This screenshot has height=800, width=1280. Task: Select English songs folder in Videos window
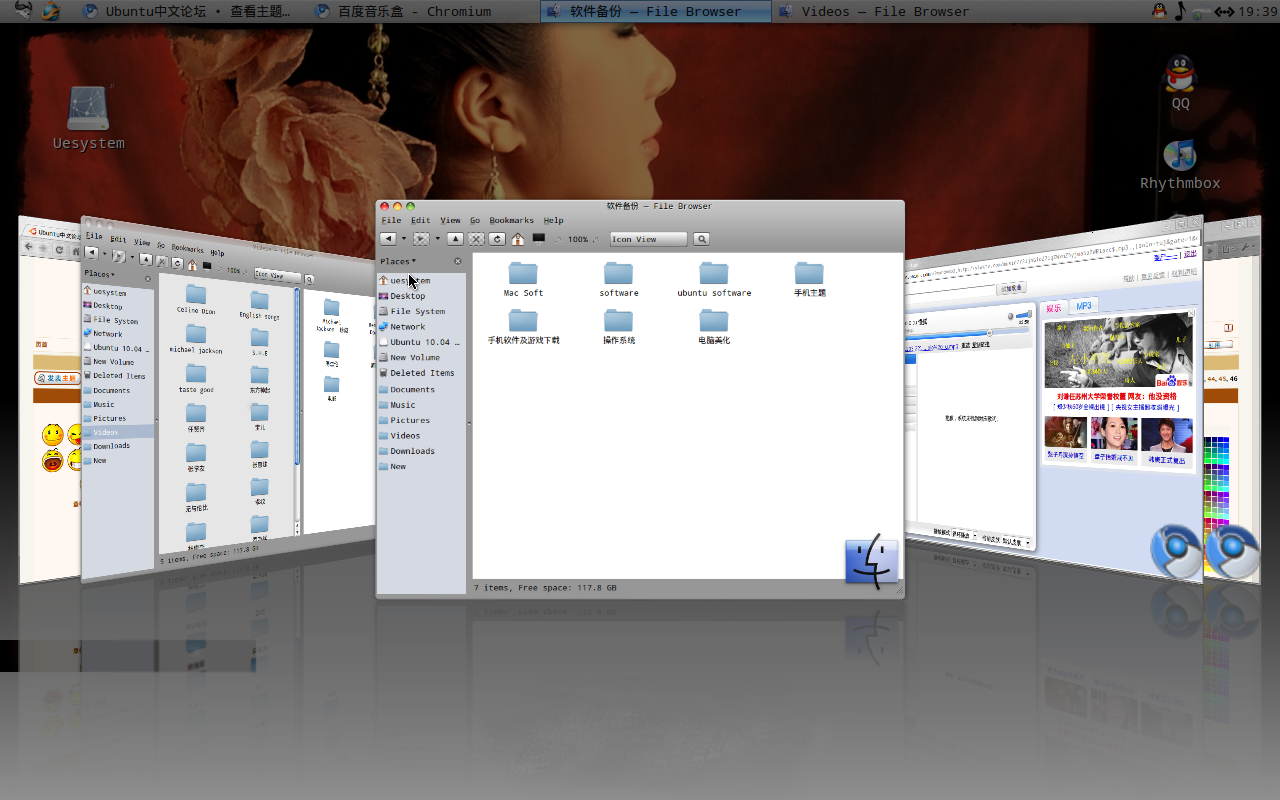(x=259, y=304)
